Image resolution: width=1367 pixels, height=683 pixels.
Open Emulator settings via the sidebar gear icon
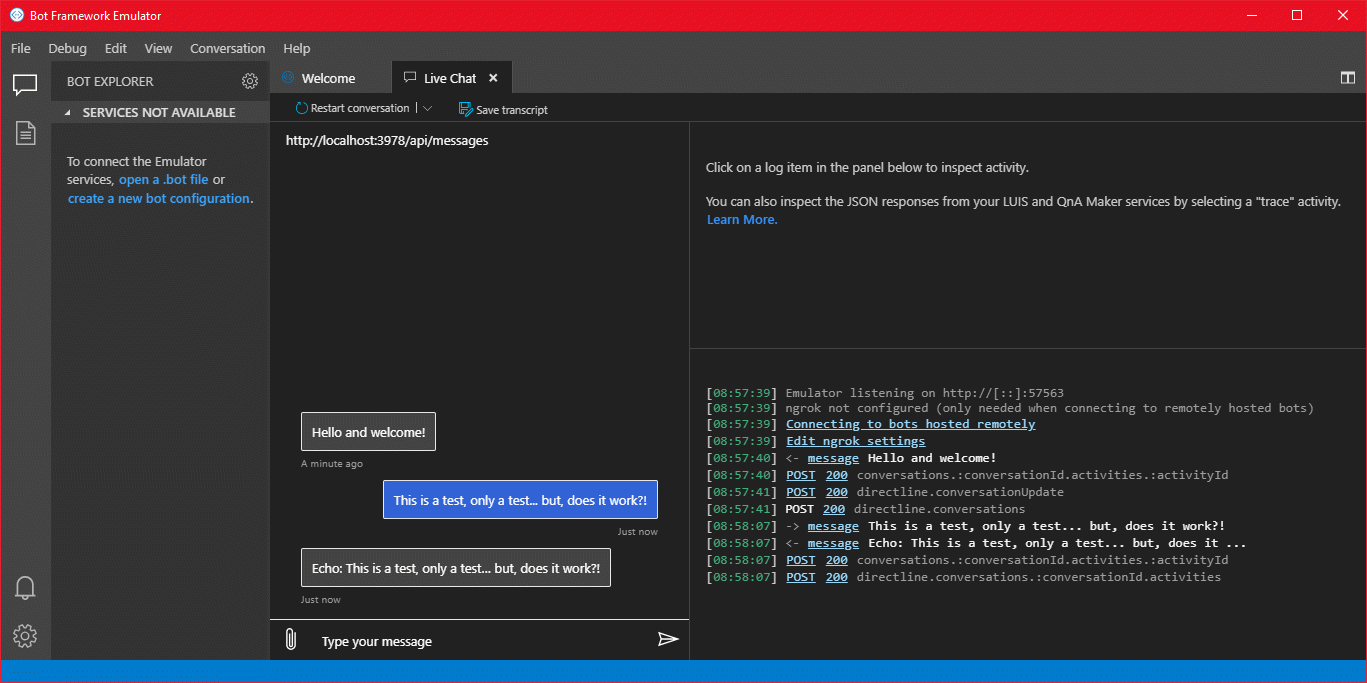click(x=25, y=635)
